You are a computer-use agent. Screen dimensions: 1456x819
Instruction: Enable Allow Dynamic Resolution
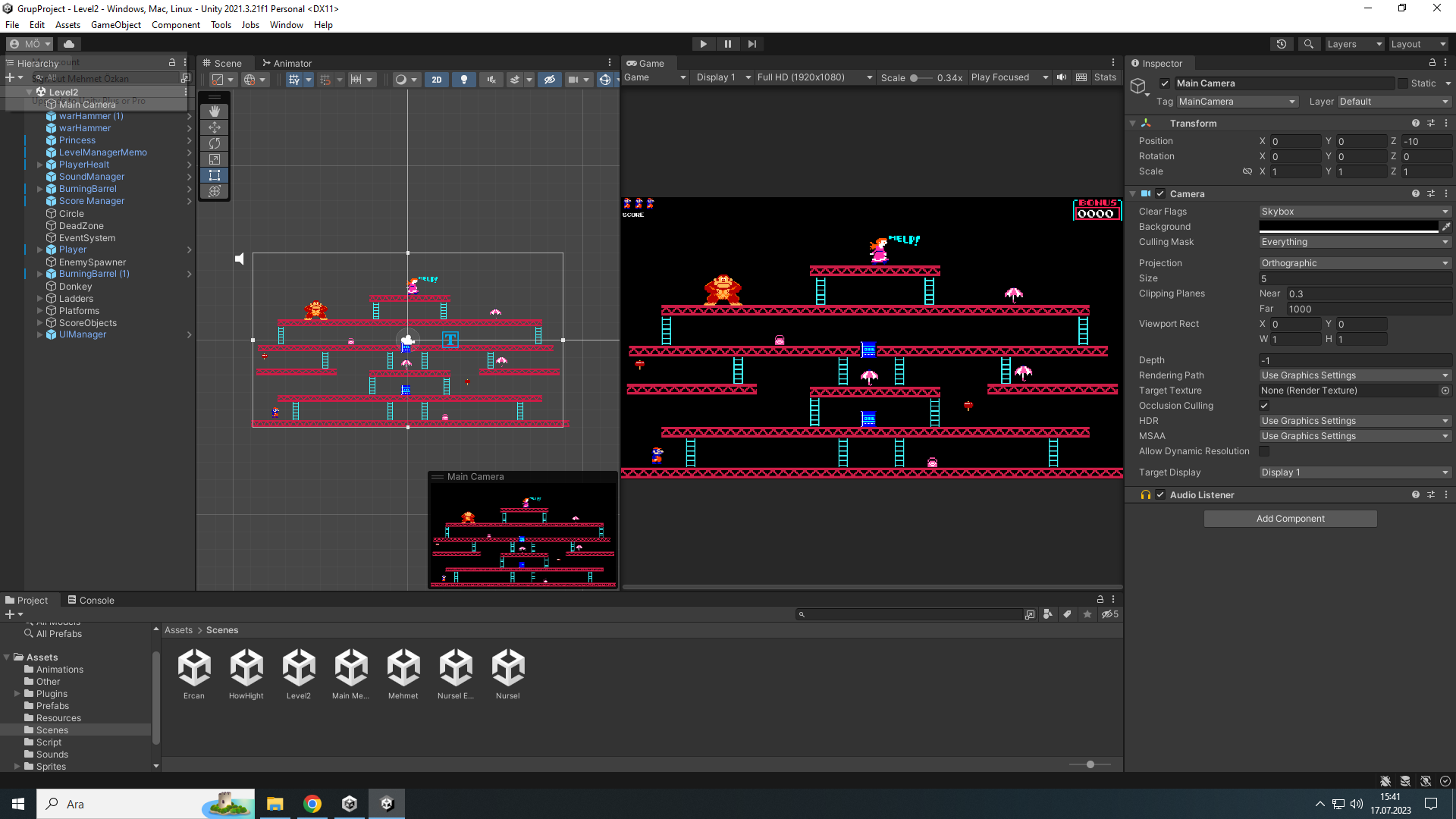coord(1264,451)
